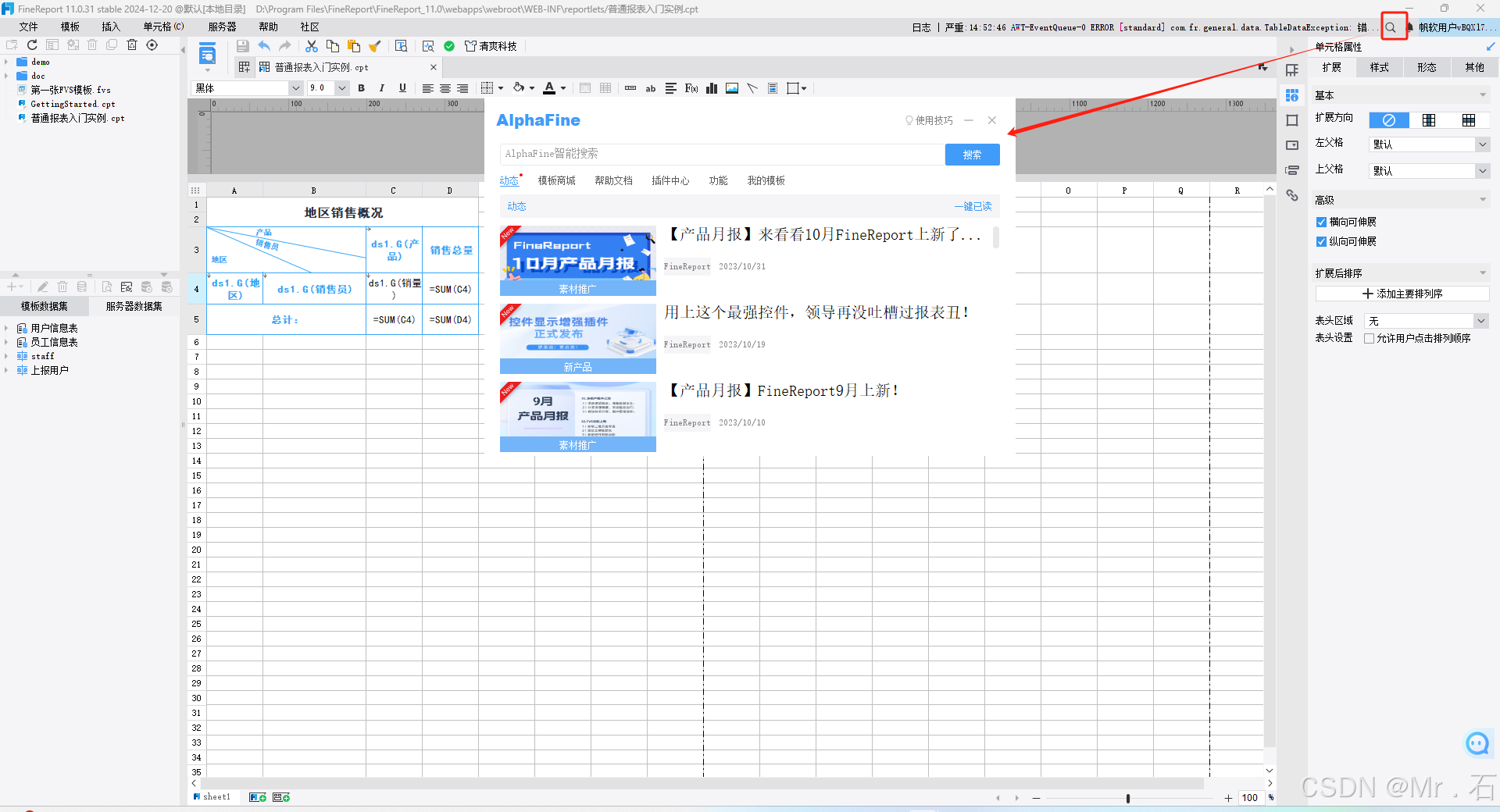
Task: Toggle the 横向可伸展 checkbox
Action: click(1321, 223)
